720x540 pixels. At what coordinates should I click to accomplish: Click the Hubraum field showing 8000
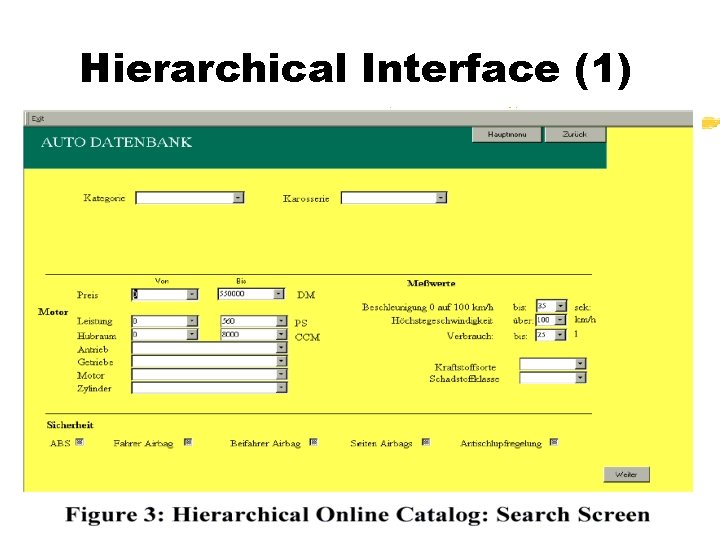pos(248,334)
